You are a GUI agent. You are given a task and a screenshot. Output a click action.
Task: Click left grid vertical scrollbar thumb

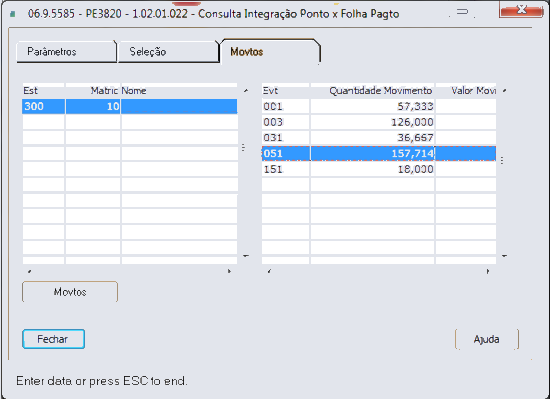(243, 148)
